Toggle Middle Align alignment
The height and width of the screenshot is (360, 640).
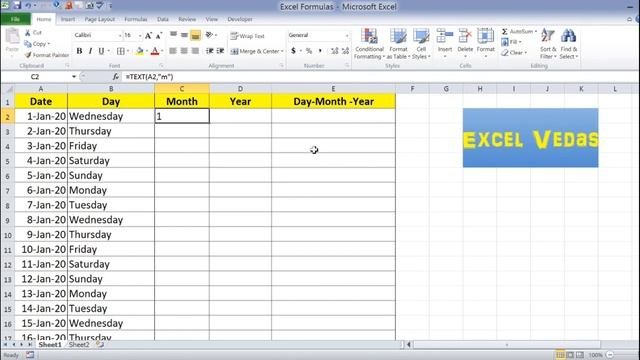click(184, 36)
